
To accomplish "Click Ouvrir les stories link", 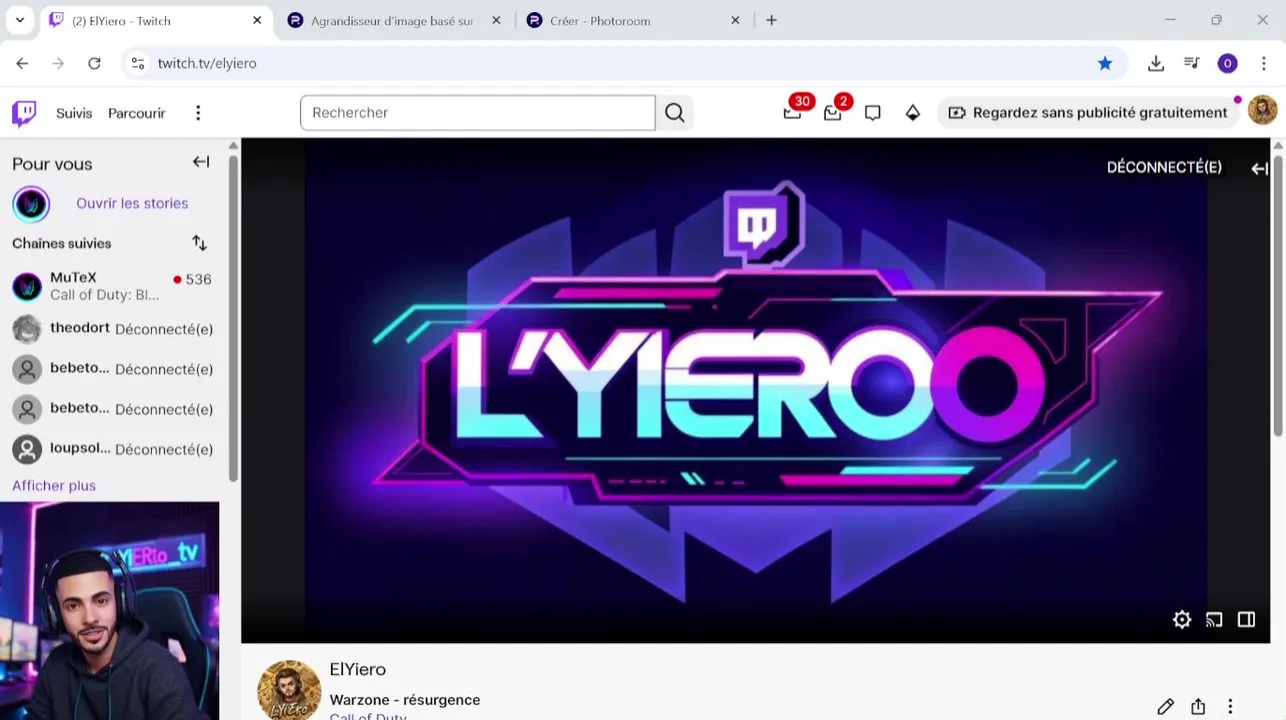I will click(x=132, y=203).
